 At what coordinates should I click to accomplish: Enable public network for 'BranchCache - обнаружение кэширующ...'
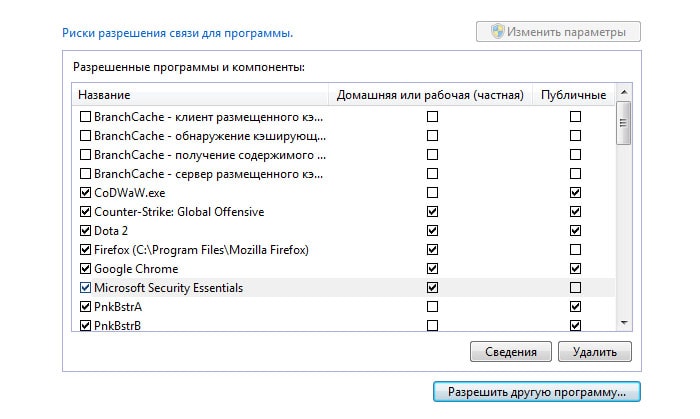coord(575,136)
